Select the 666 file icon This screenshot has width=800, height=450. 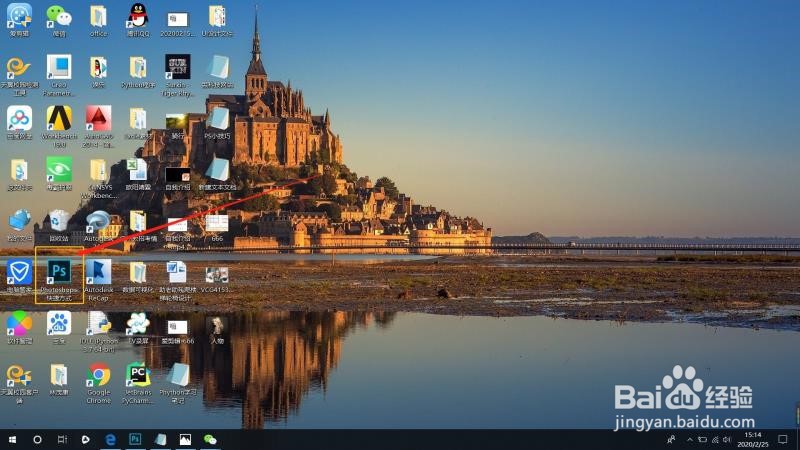pos(217,228)
